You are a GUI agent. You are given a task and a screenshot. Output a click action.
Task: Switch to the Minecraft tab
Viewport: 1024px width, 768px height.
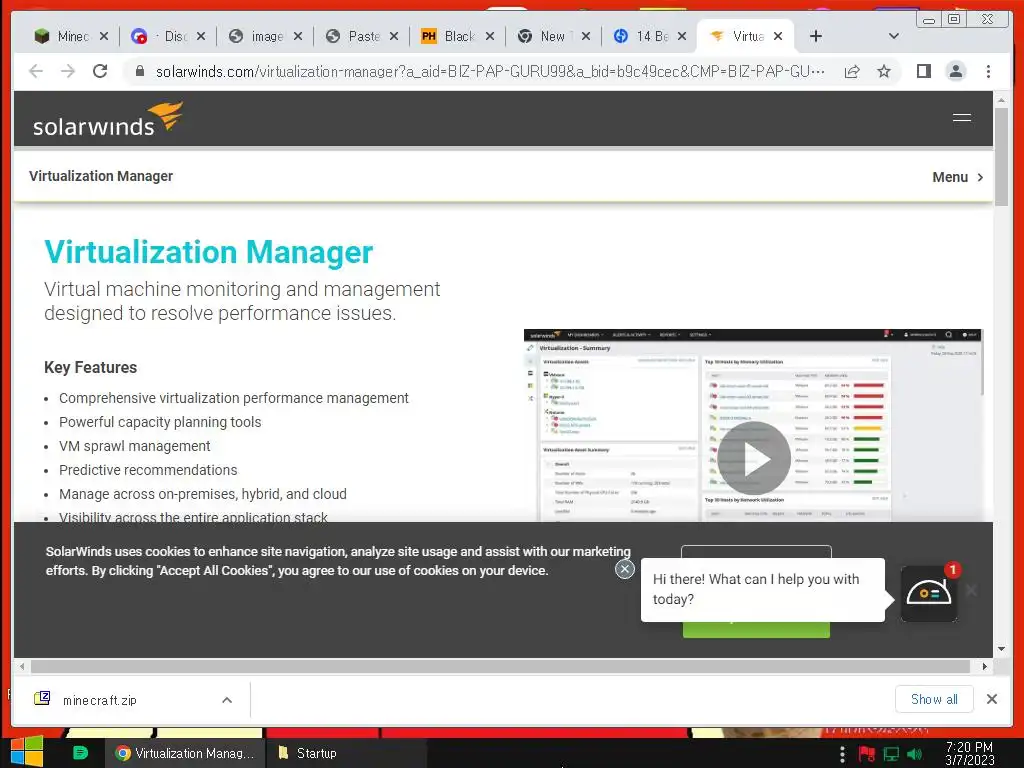(x=63, y=36)
